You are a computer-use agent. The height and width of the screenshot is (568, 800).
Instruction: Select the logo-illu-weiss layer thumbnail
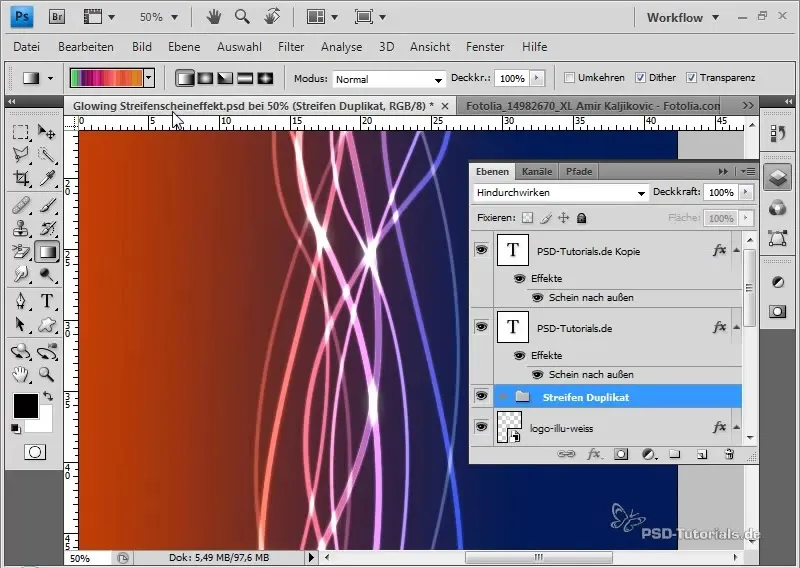pyautogui.click(x=509, y=427)
